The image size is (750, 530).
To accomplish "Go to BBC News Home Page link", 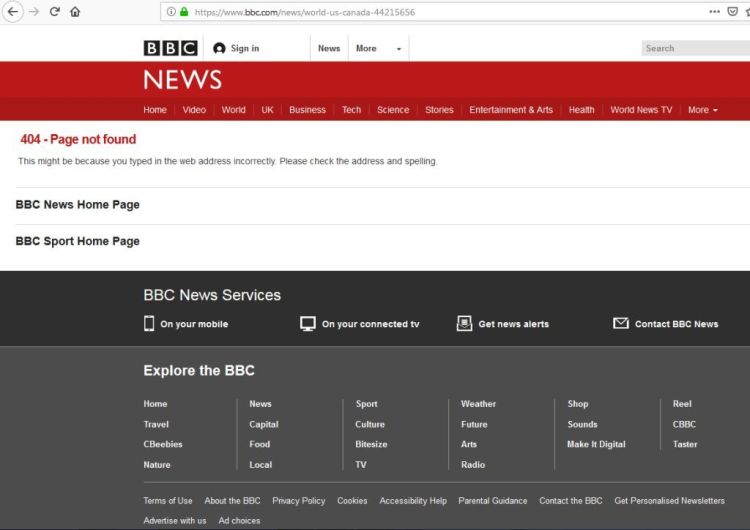I will (x=77, y=205).
